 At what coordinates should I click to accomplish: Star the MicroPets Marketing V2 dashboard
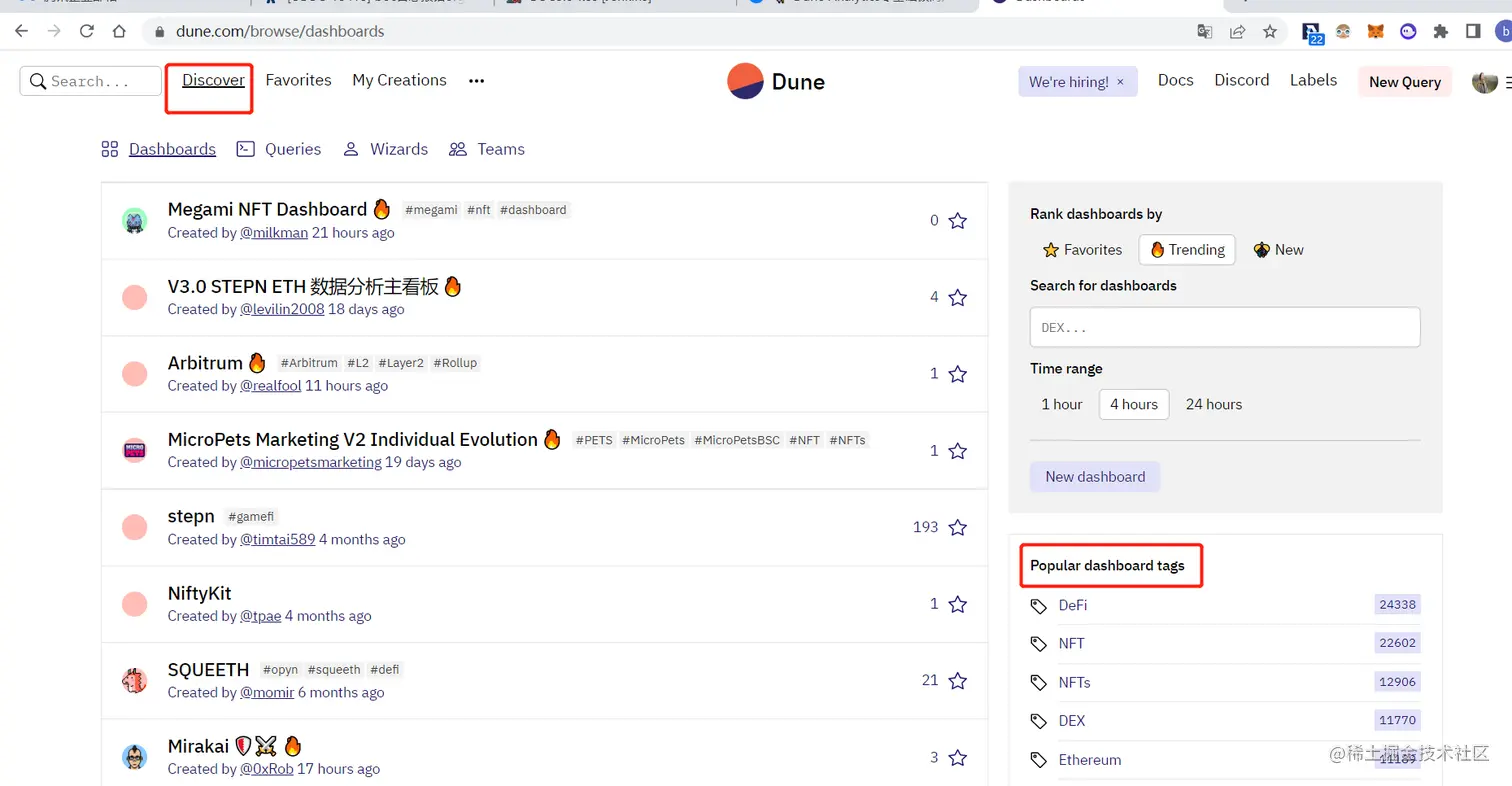[958, 451]
